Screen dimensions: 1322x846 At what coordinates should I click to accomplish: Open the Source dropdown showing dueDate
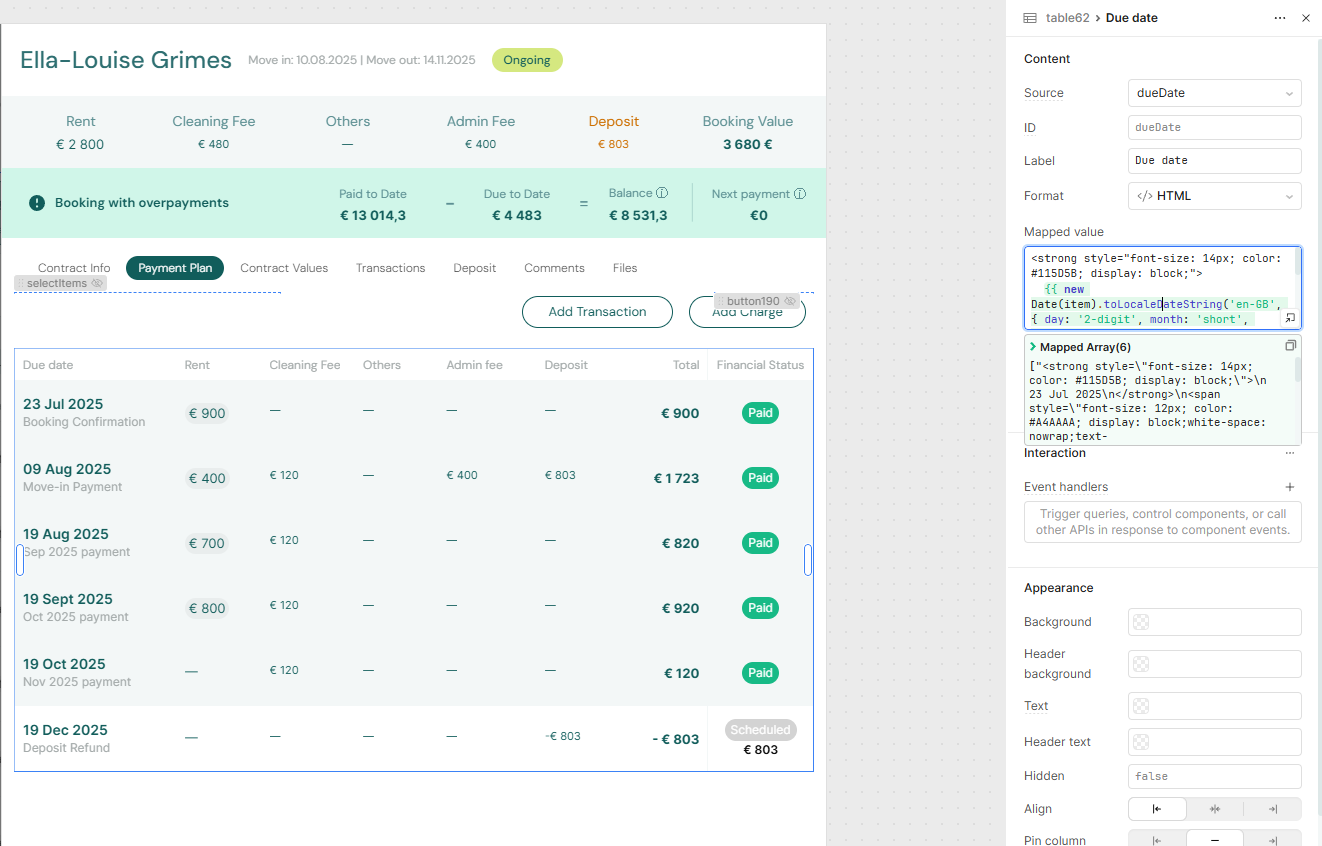click(1214, 92)
